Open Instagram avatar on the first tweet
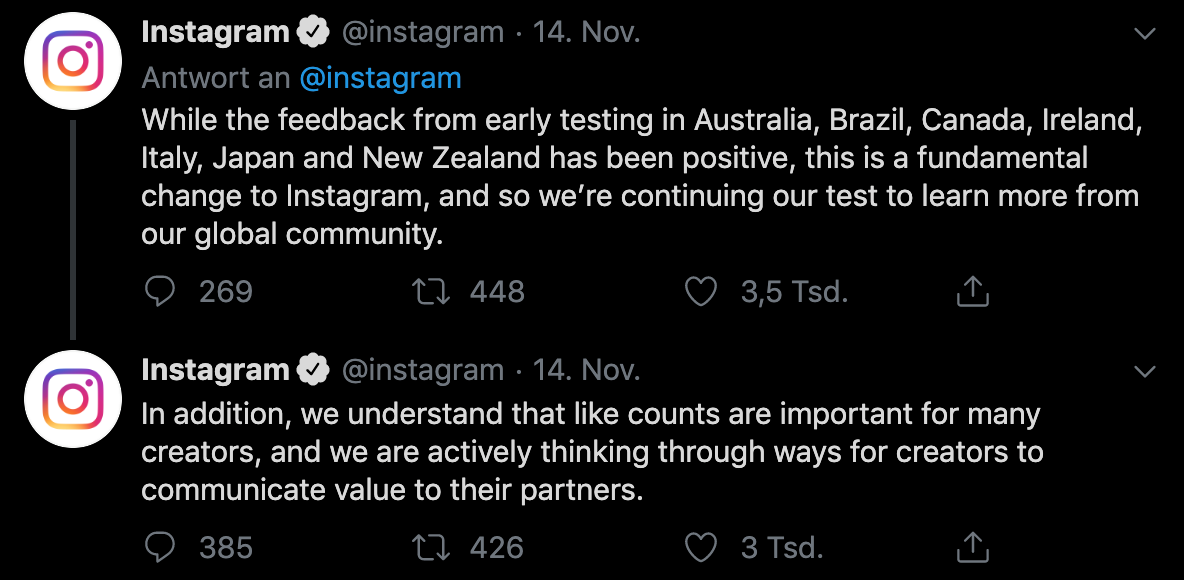Image resolution: width=1184 pixels, height=580 pixels. click(72, 61)
